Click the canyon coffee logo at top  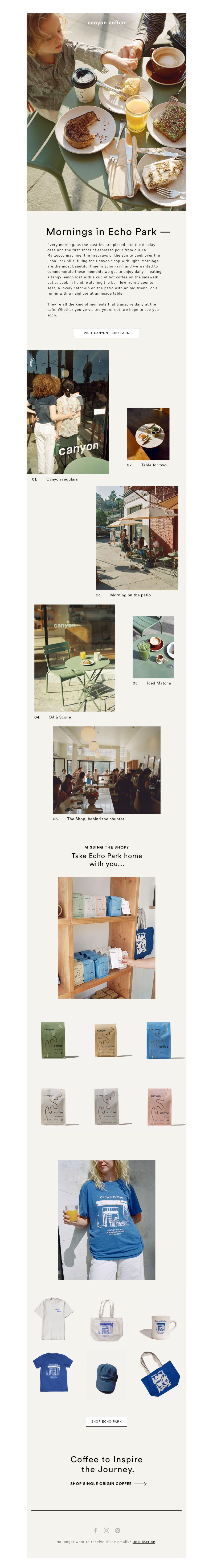coord(106,23)
